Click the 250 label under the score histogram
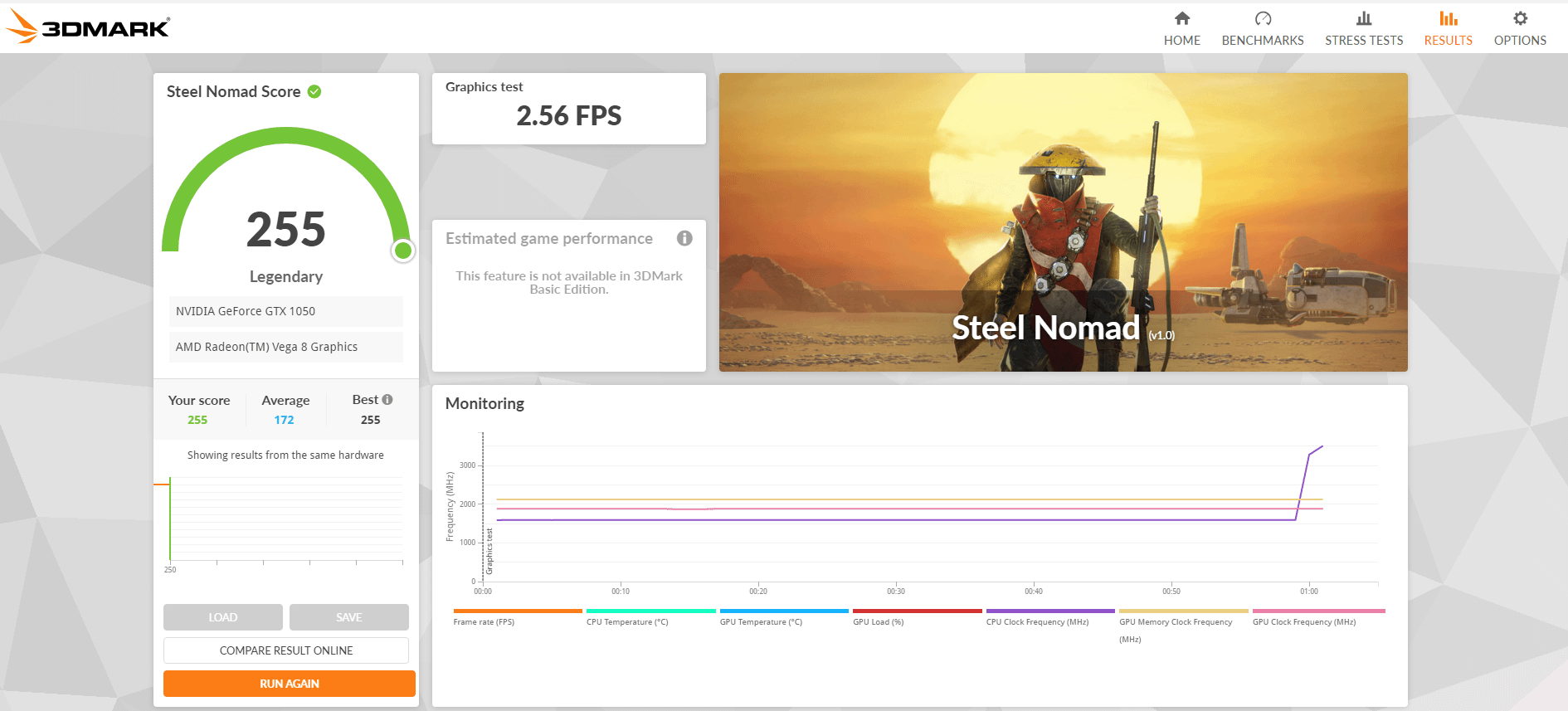The width and height of the screenshot is (1568, 711). coord(170,570)
